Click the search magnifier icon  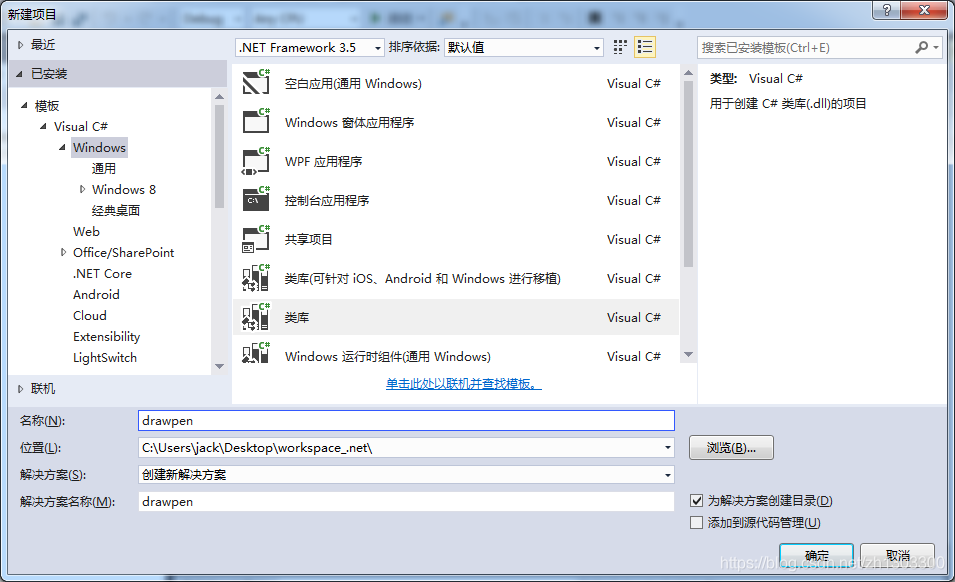pos(922,47)
